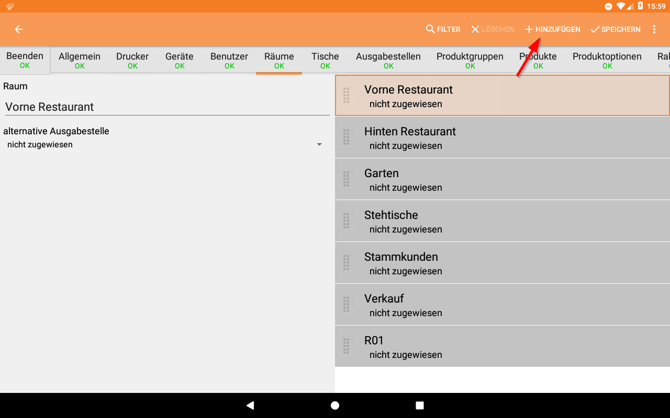
Task: Switch to the Tische tab
Action: pos(325,61)
